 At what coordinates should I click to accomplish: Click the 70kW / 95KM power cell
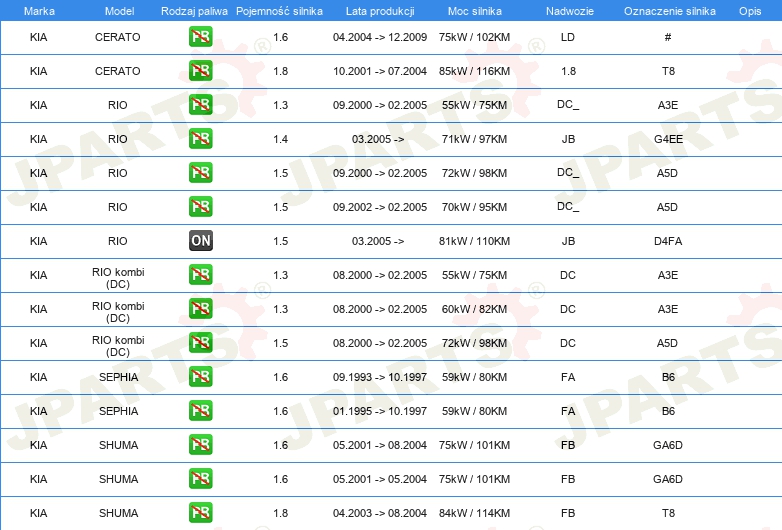pyautogui.click(x=474, y=207)
